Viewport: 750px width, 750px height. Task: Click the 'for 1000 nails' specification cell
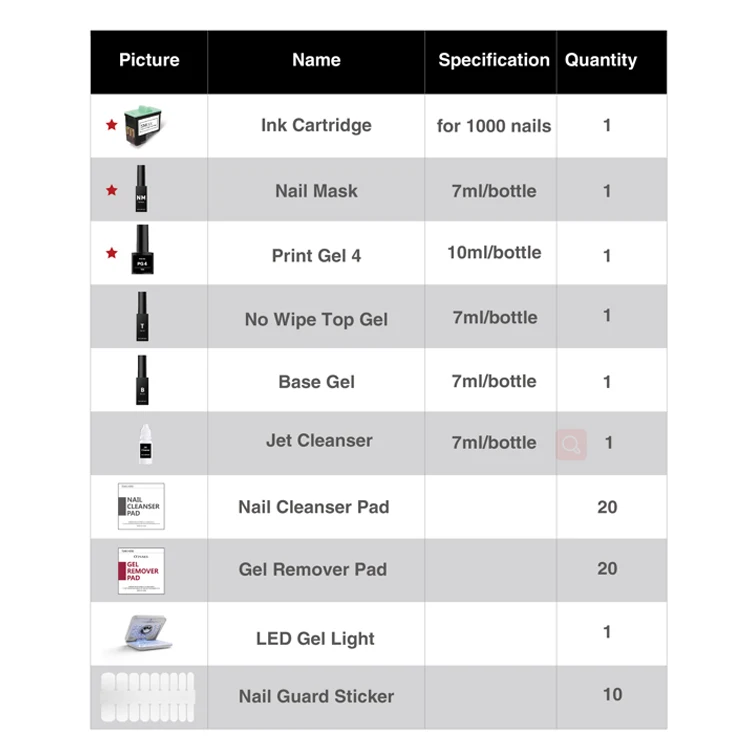pyautogui.click(x=493, y=126)
